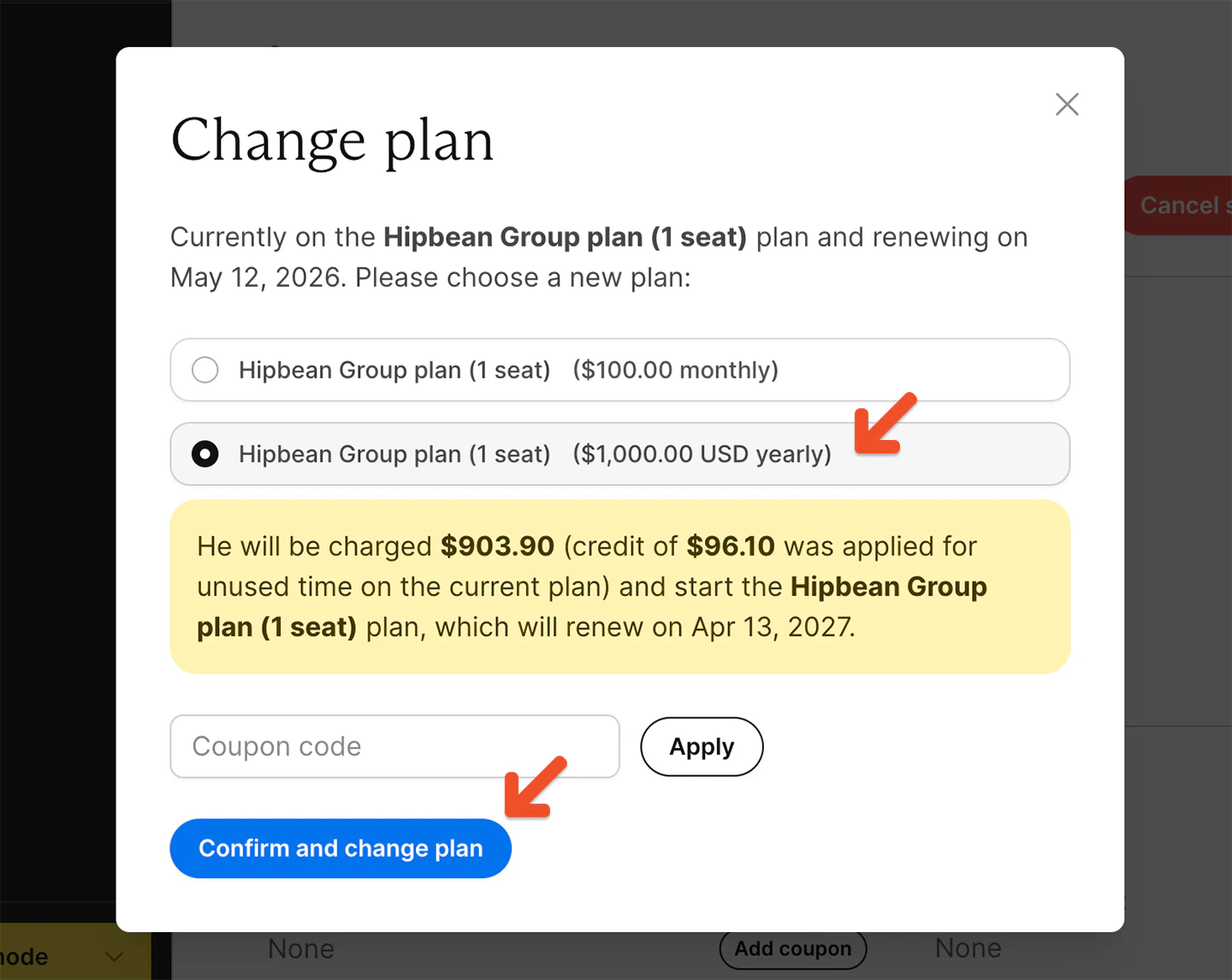Click the leftmost None field at the bottom
The width and height of the screenshot is (1232, 980).
click(x=300, y=948)
